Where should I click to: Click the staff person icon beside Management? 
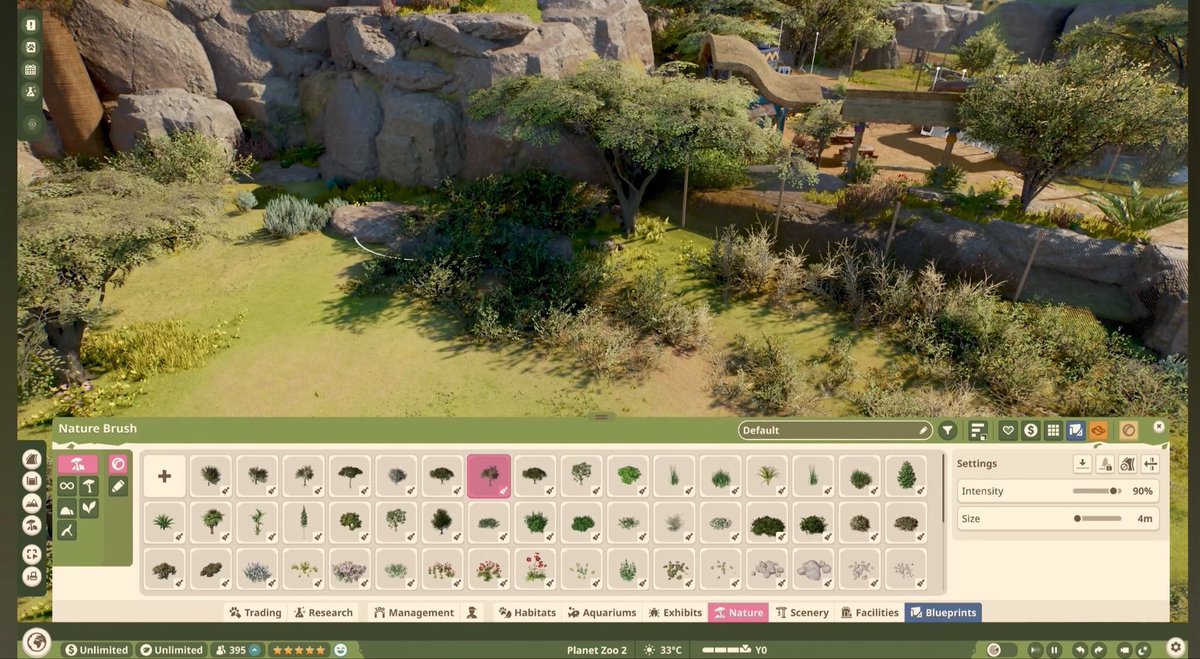(x=472, y=612)
